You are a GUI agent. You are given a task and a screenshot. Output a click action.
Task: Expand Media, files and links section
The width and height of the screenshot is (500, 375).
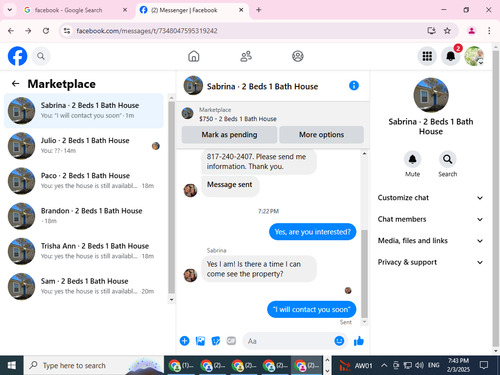430,241
